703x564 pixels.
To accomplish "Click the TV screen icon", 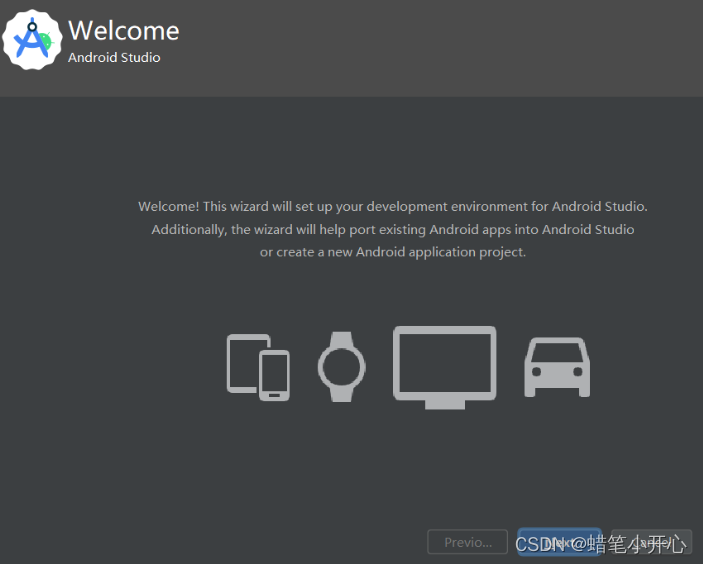I will (445, 368).
